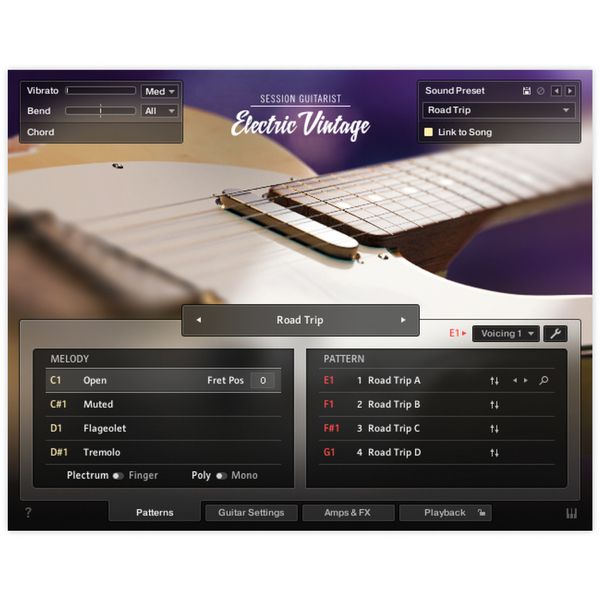Go to previous sound preset arrow

coord(556,91)
